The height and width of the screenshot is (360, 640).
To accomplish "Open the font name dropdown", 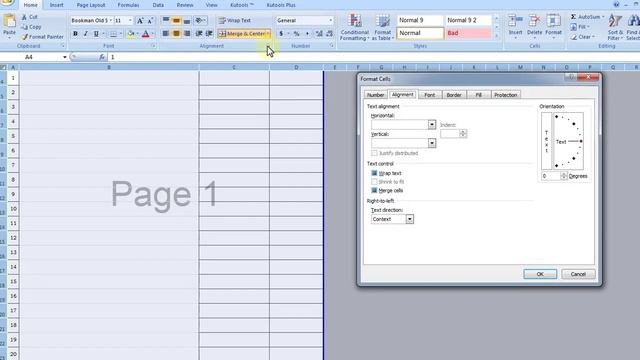I will (111, 20).
